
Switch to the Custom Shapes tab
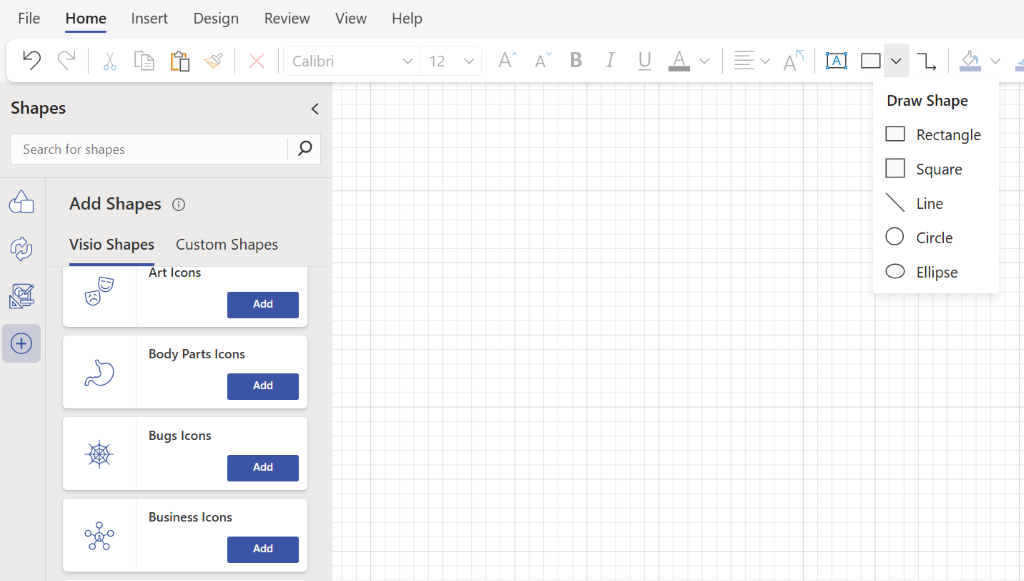coord(227,245)
